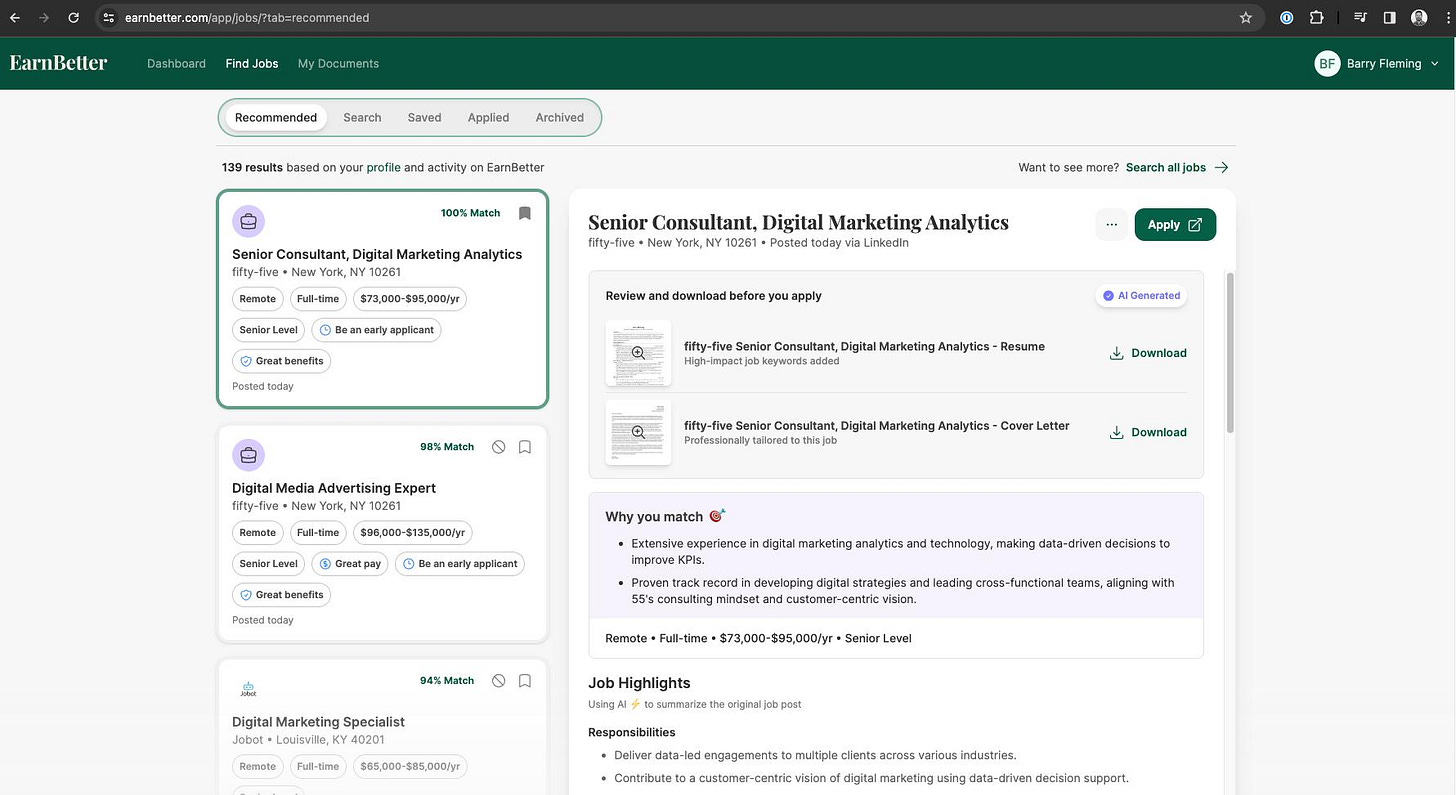This screenshot has width=1456, height=795.
Task: Open Digital Media Advertising Expert card title
Action: [x=334, y=488]
